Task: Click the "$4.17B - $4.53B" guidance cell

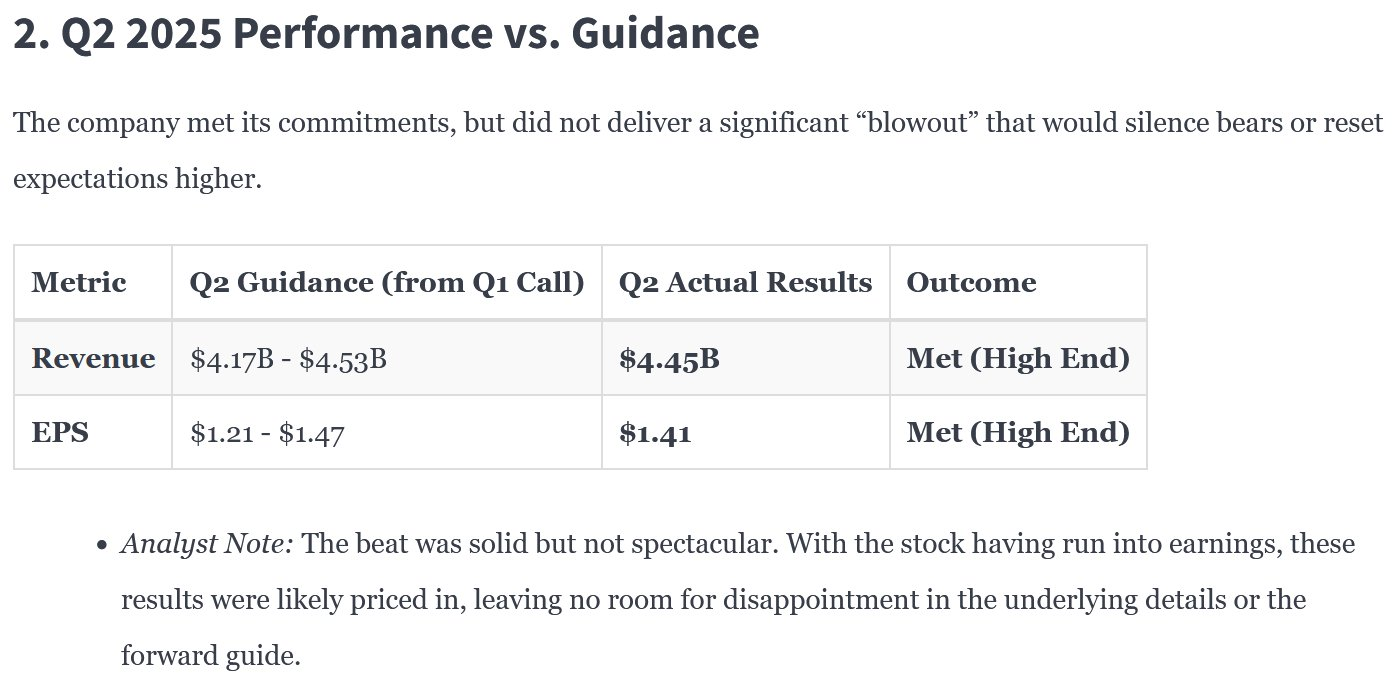Action: pyautogui.click(x=288, y=359)
